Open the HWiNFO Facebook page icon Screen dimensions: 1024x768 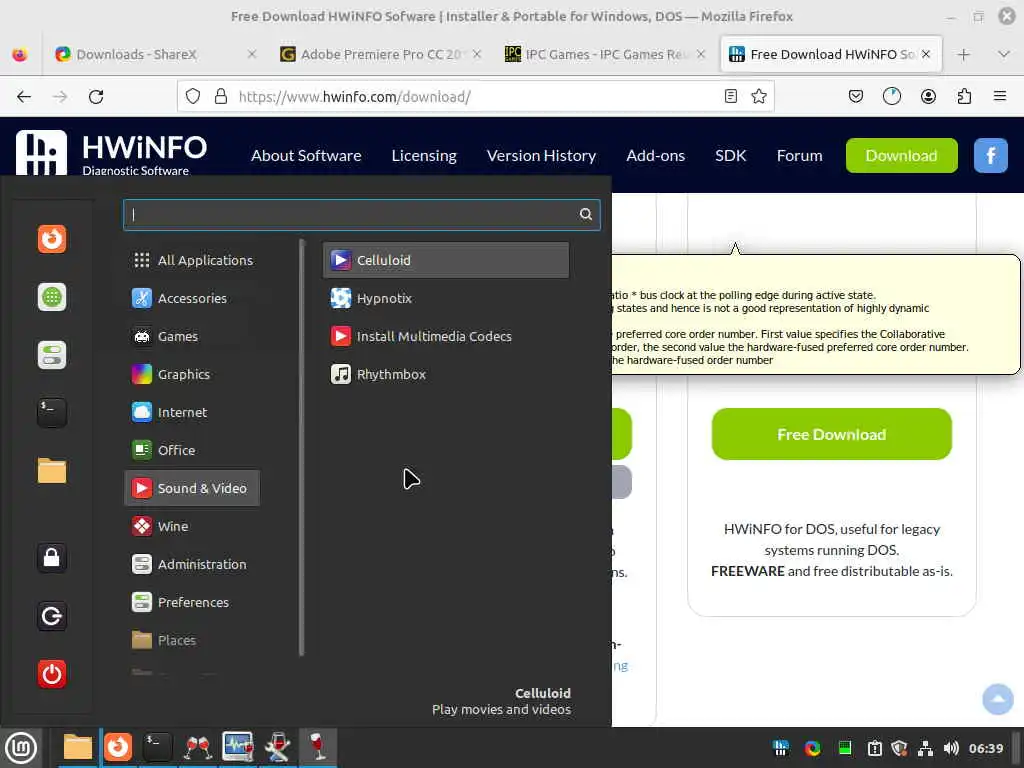coord(991,155)
